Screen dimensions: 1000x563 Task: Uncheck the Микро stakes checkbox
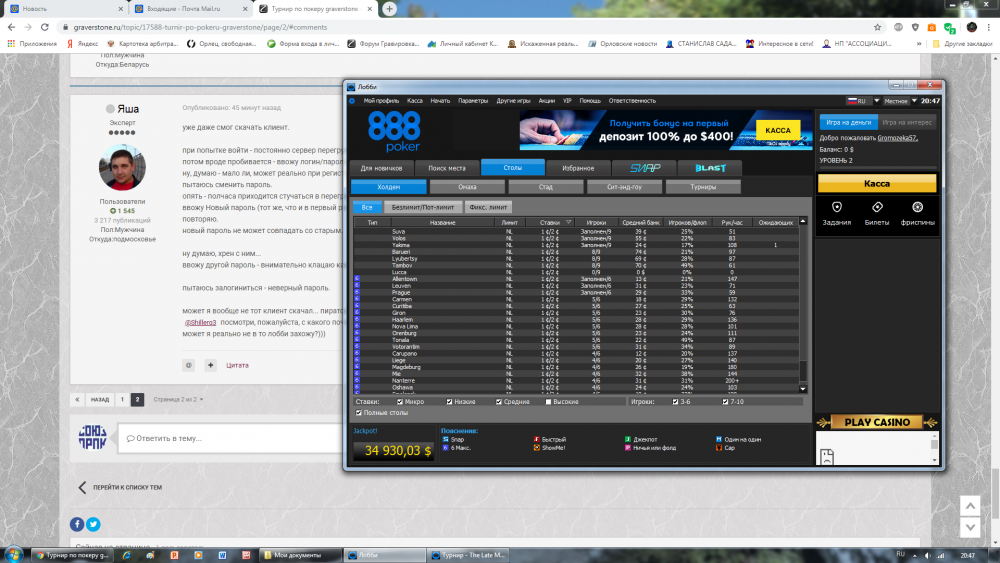tap(398, 402)
